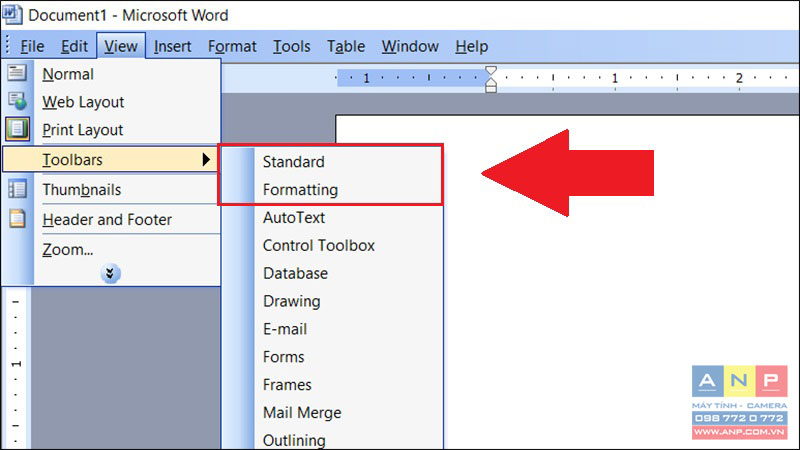Expand the full View menu with chevron
This screenshot has width=800, height=450.
point(110,273)
